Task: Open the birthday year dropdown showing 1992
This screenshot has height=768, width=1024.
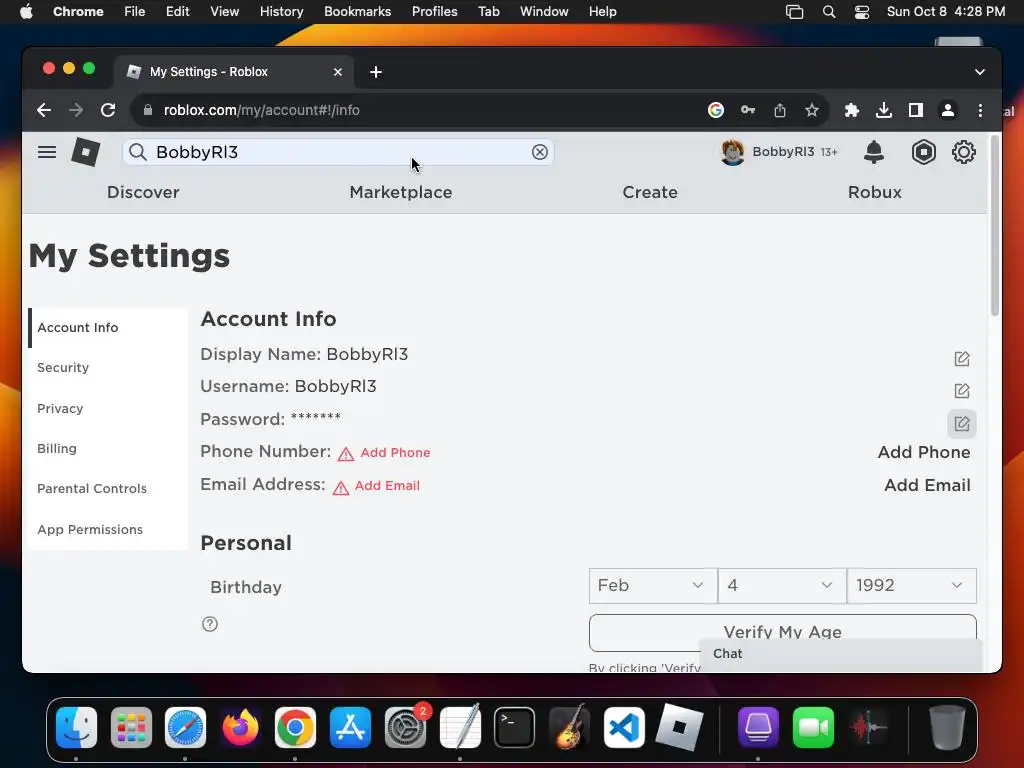Action: 912,586
